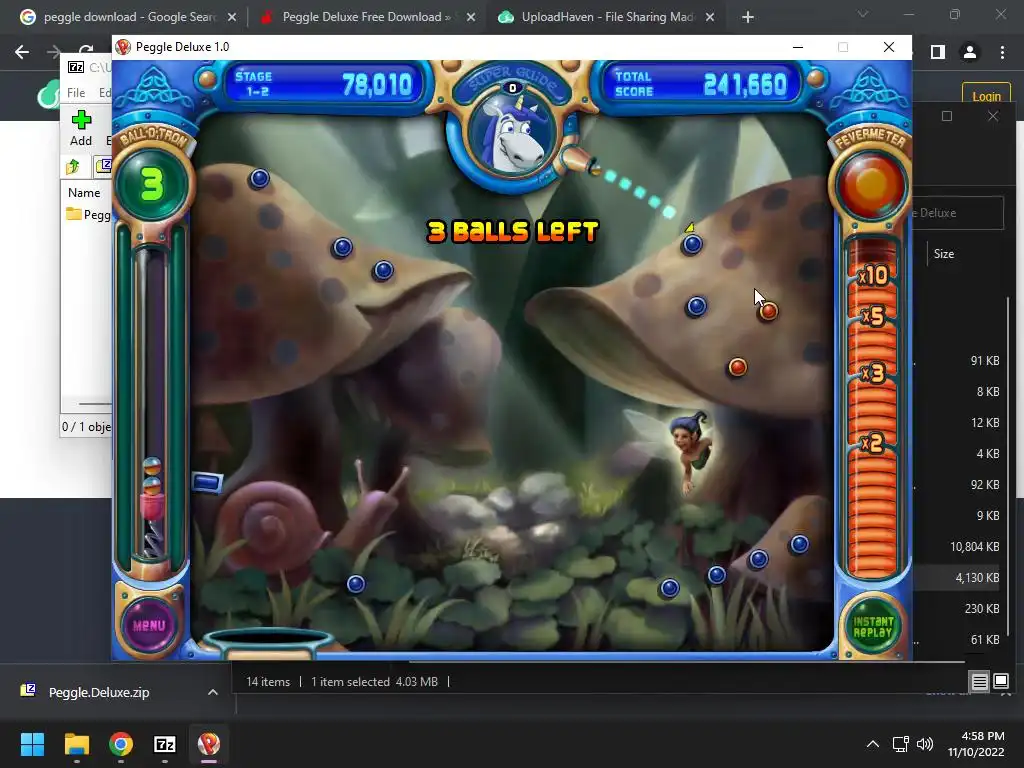Click the x5 Fevermeter multiplier
1024x768 pixels.
click(872, 316)
